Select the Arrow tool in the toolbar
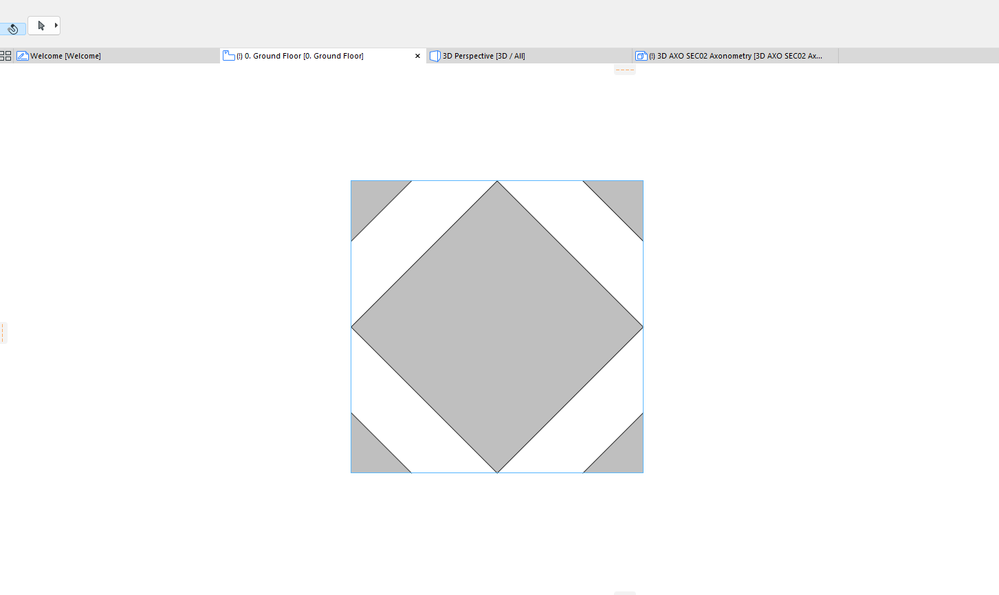Image resolution: width=999 pixels, height=595 pixels. click(x=41, y=25)
